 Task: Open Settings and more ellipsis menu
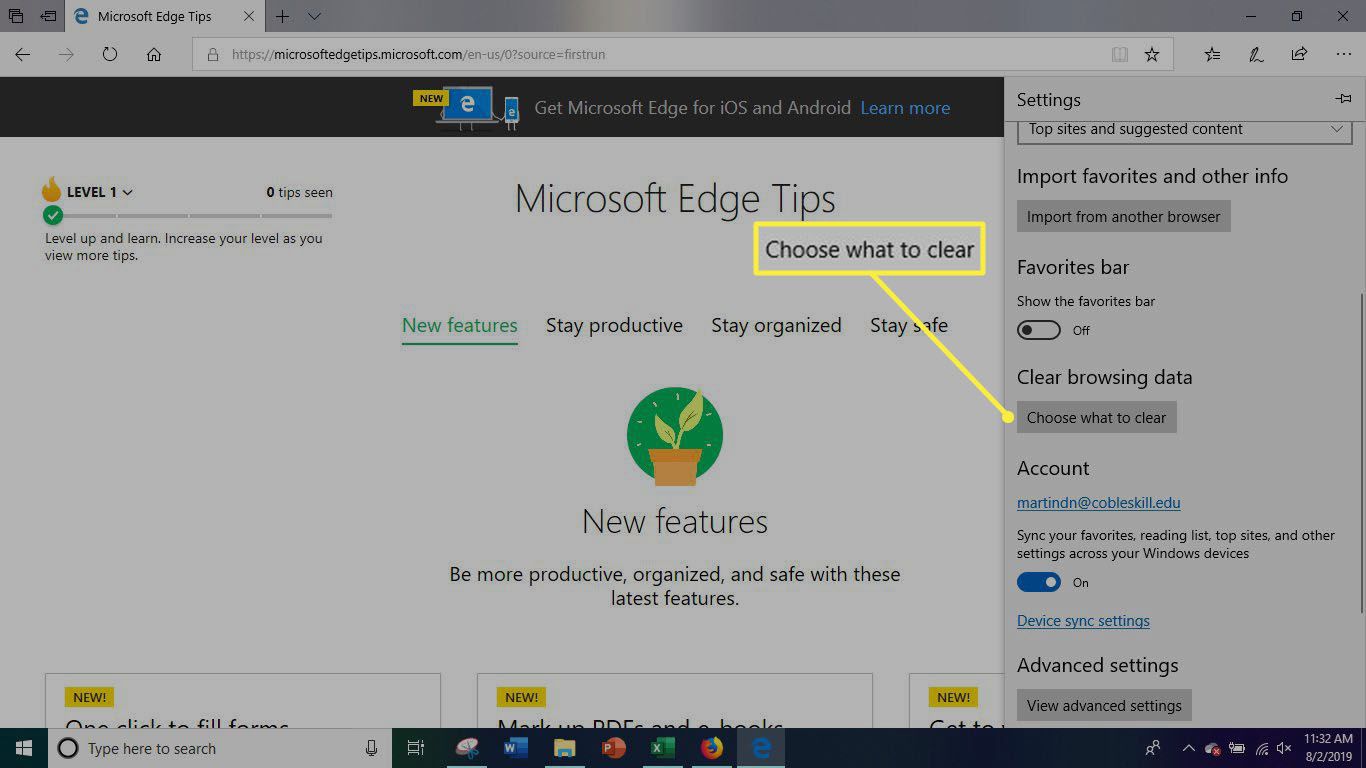1343,55
